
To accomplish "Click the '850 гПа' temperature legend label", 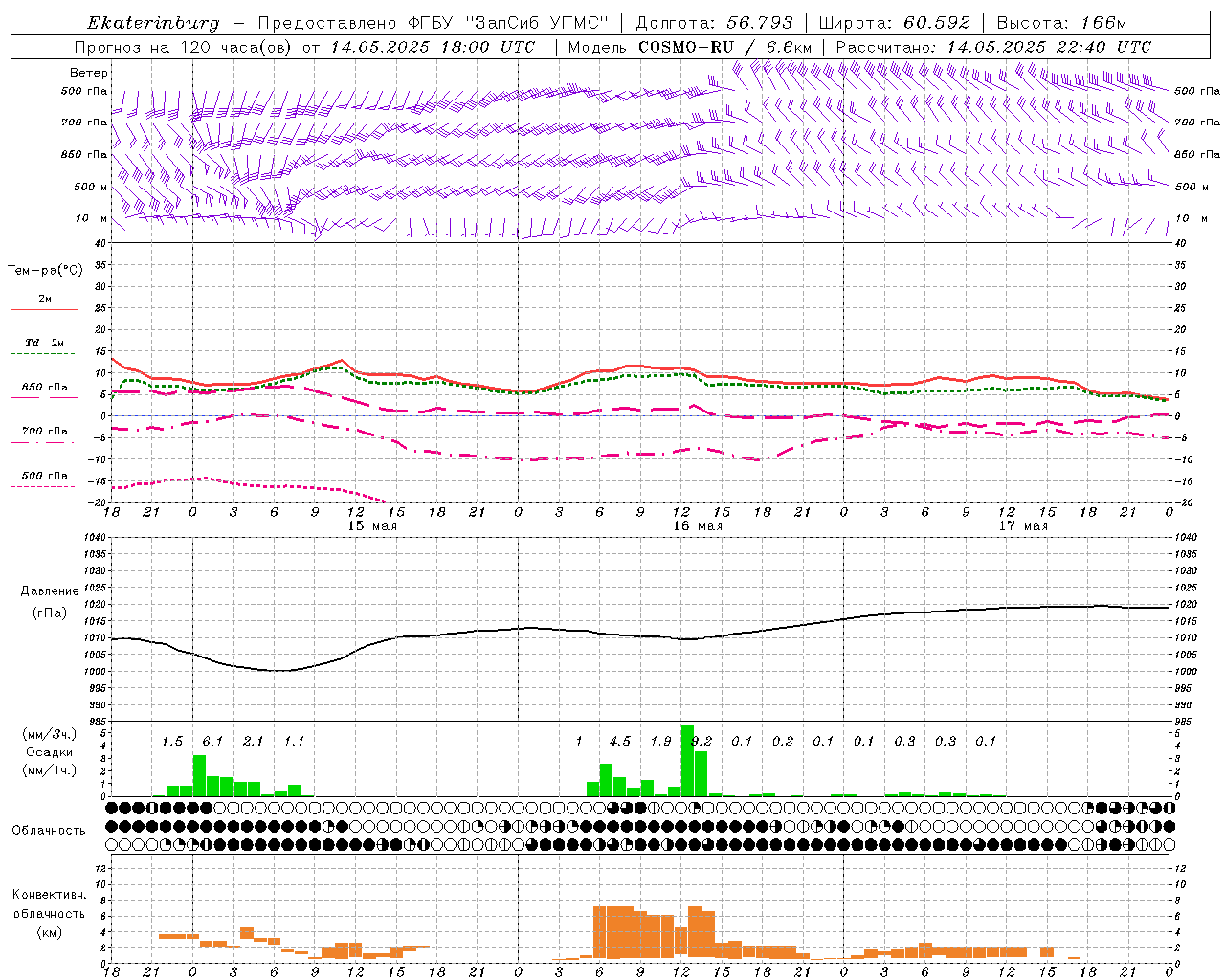I will pos(45,388).
